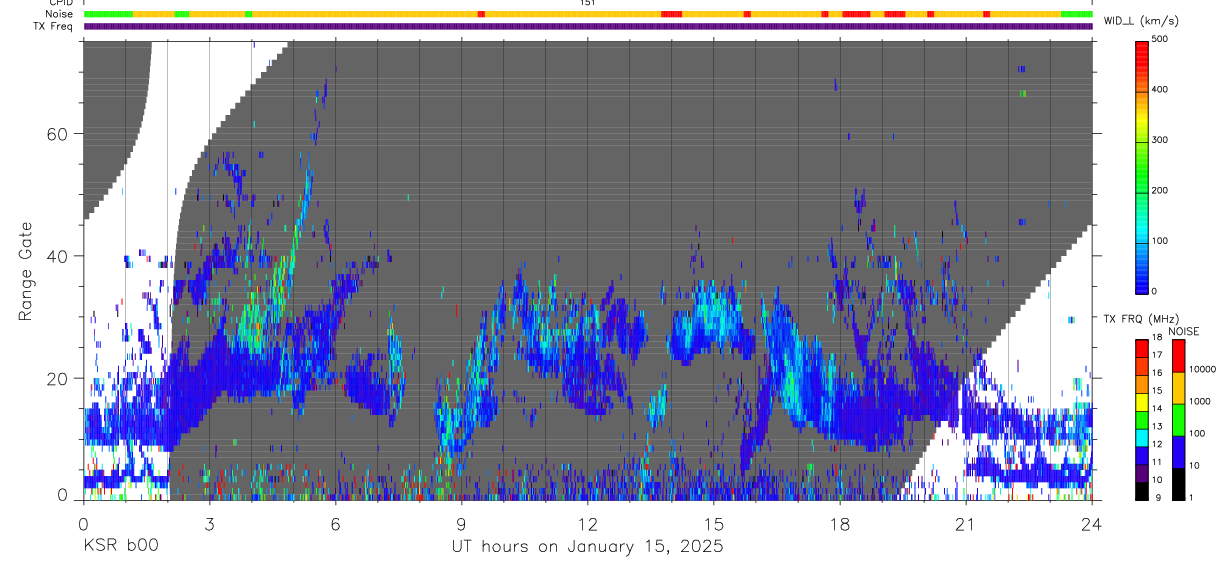Image resolution: width=1228 pixels, height=567 pixels.
Task: Click the purple TX Freq strip
Action: click(588, 26)
